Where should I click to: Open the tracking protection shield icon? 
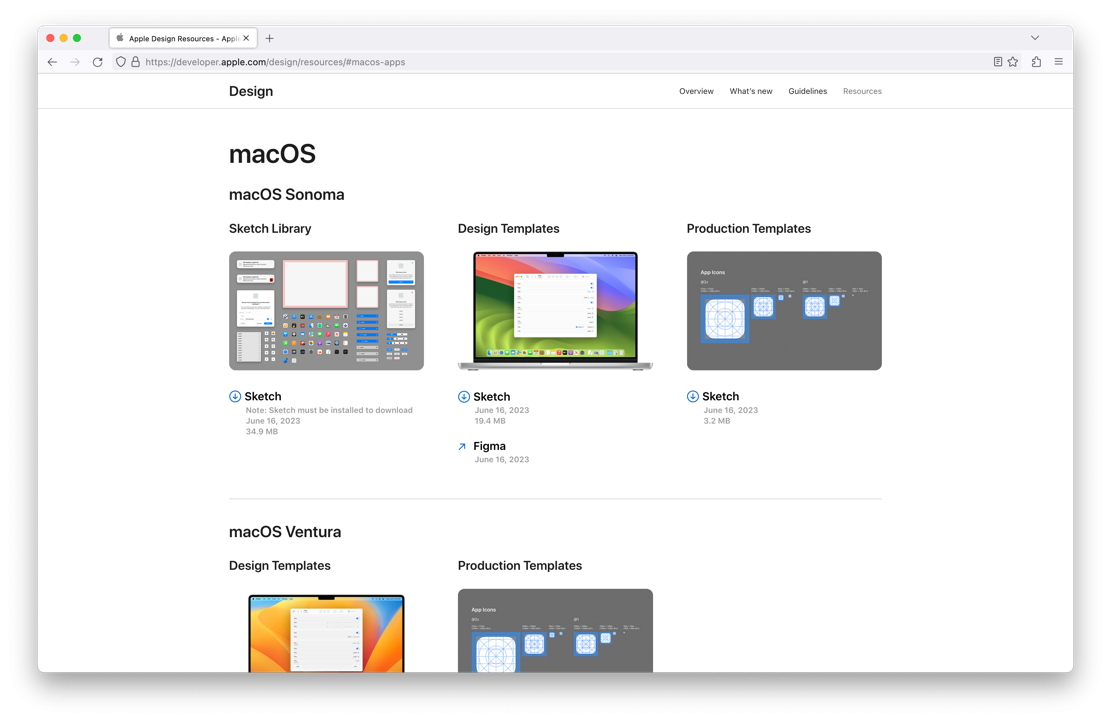(x=121, y=62)
